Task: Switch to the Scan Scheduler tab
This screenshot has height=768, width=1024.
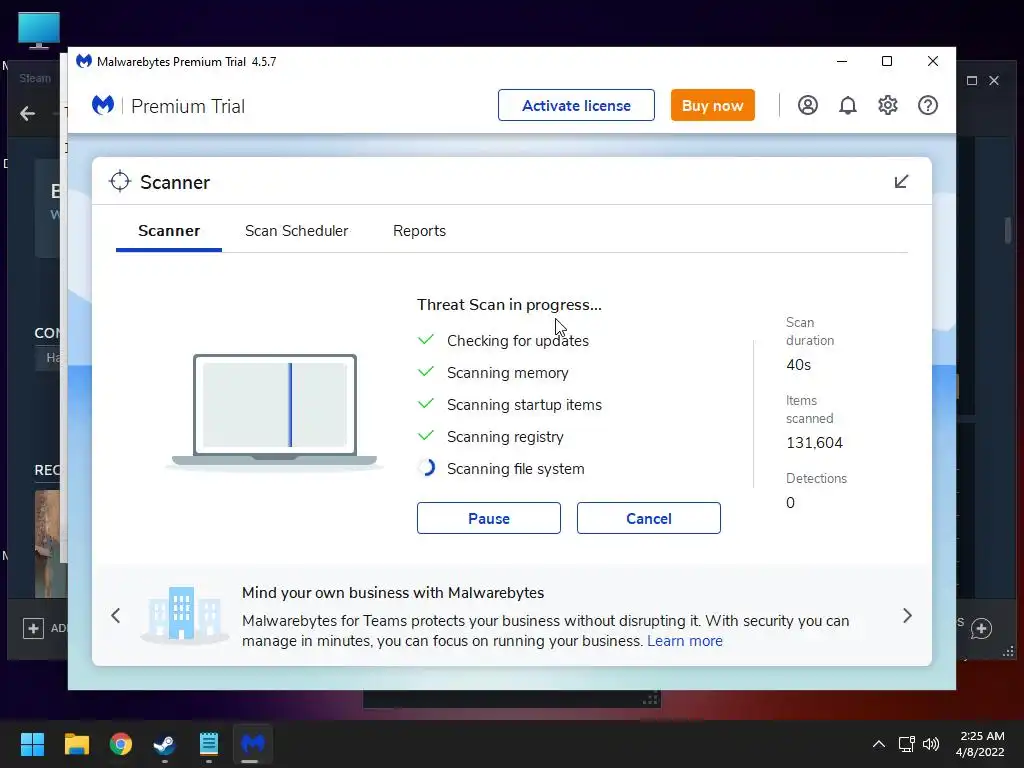Action: (296, 231)
